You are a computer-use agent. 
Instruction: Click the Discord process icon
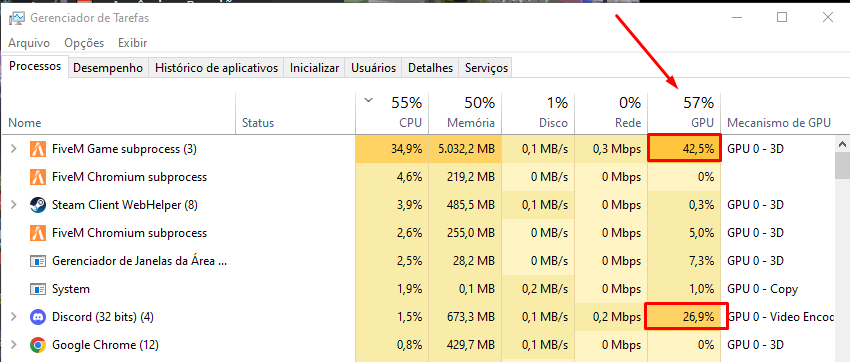point(37,316)
